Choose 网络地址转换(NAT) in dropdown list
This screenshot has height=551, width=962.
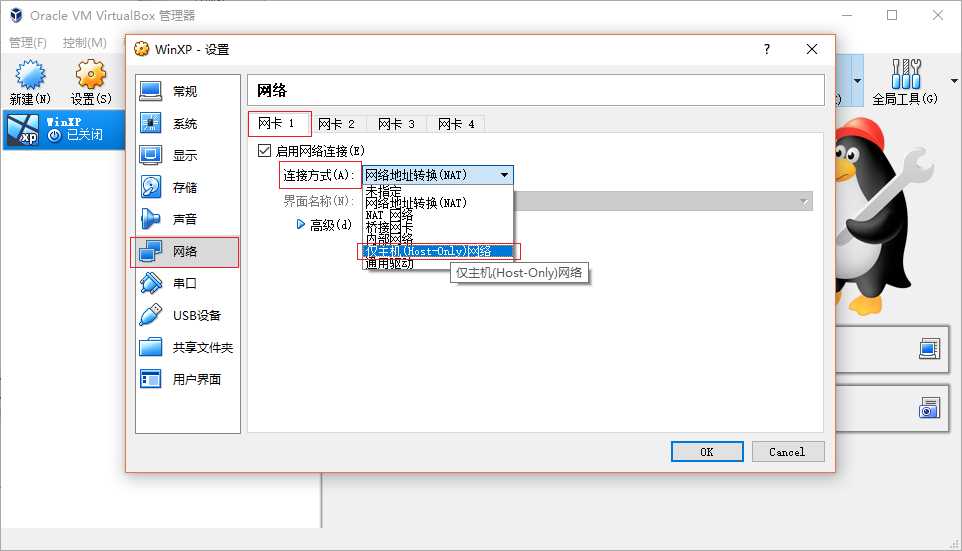pyautogui.click(x=438, y=203)
